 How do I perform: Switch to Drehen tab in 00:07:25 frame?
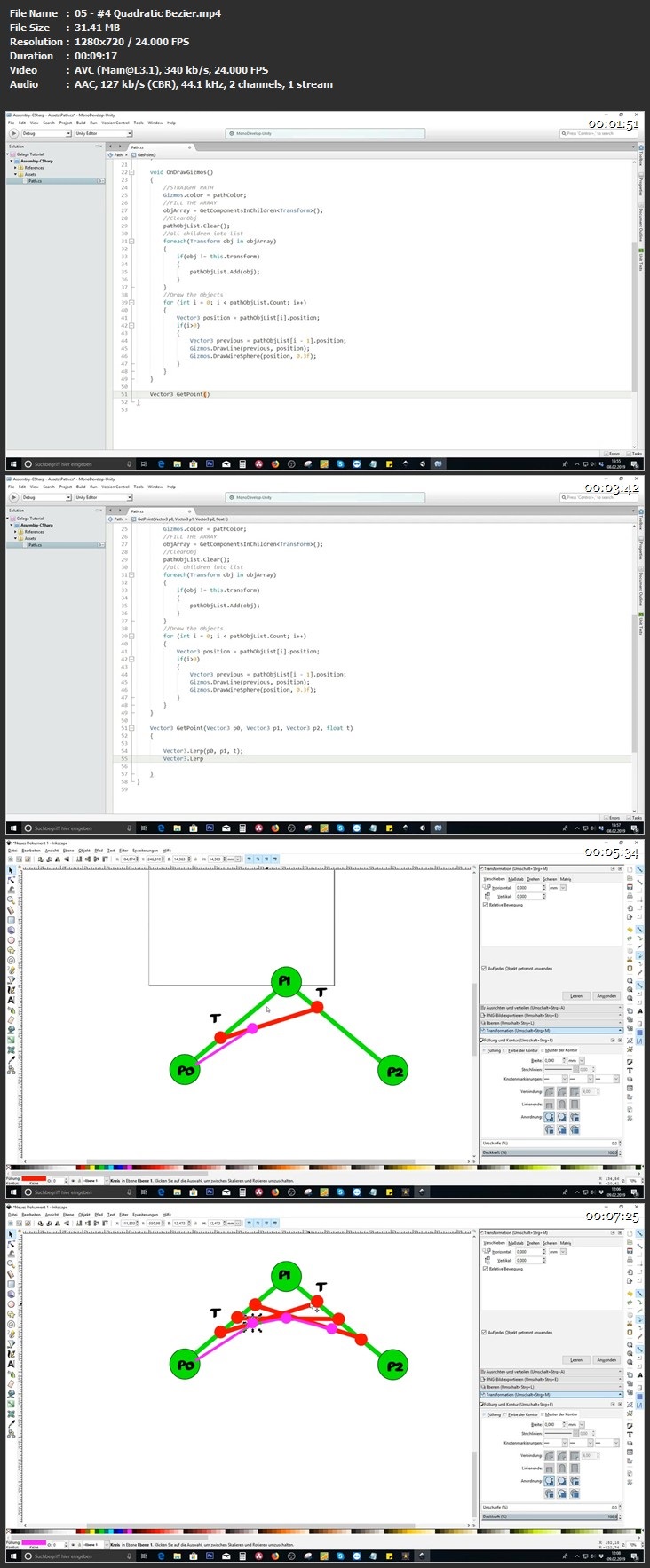pos(533,1243)
